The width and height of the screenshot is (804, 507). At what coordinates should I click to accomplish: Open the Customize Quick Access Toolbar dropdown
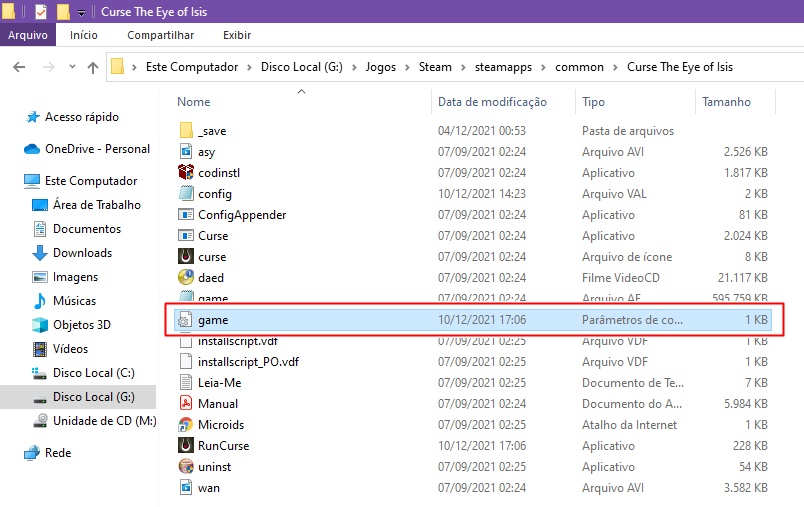(x=81, y=13)
